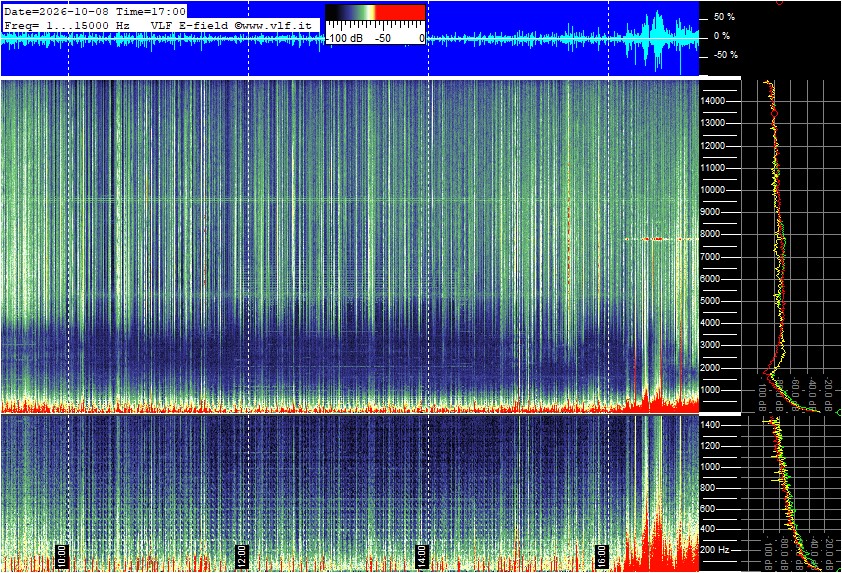Click the 12000 Hz frequency axis label
The image size is (842, 573).
tap(713, 146)
